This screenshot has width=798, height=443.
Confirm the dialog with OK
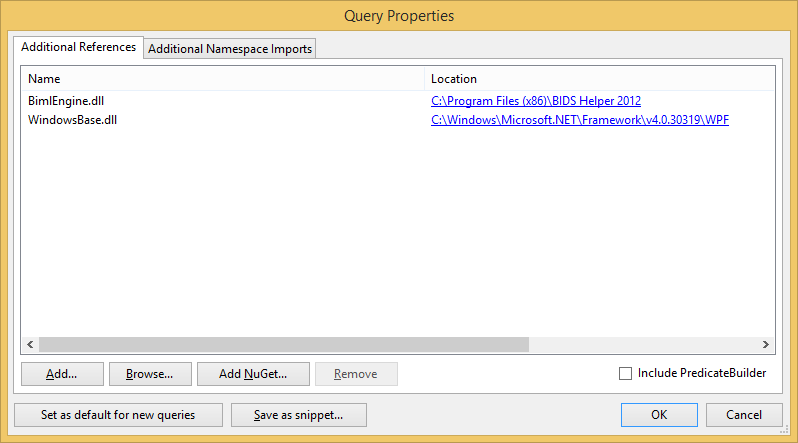coord(659,414)
